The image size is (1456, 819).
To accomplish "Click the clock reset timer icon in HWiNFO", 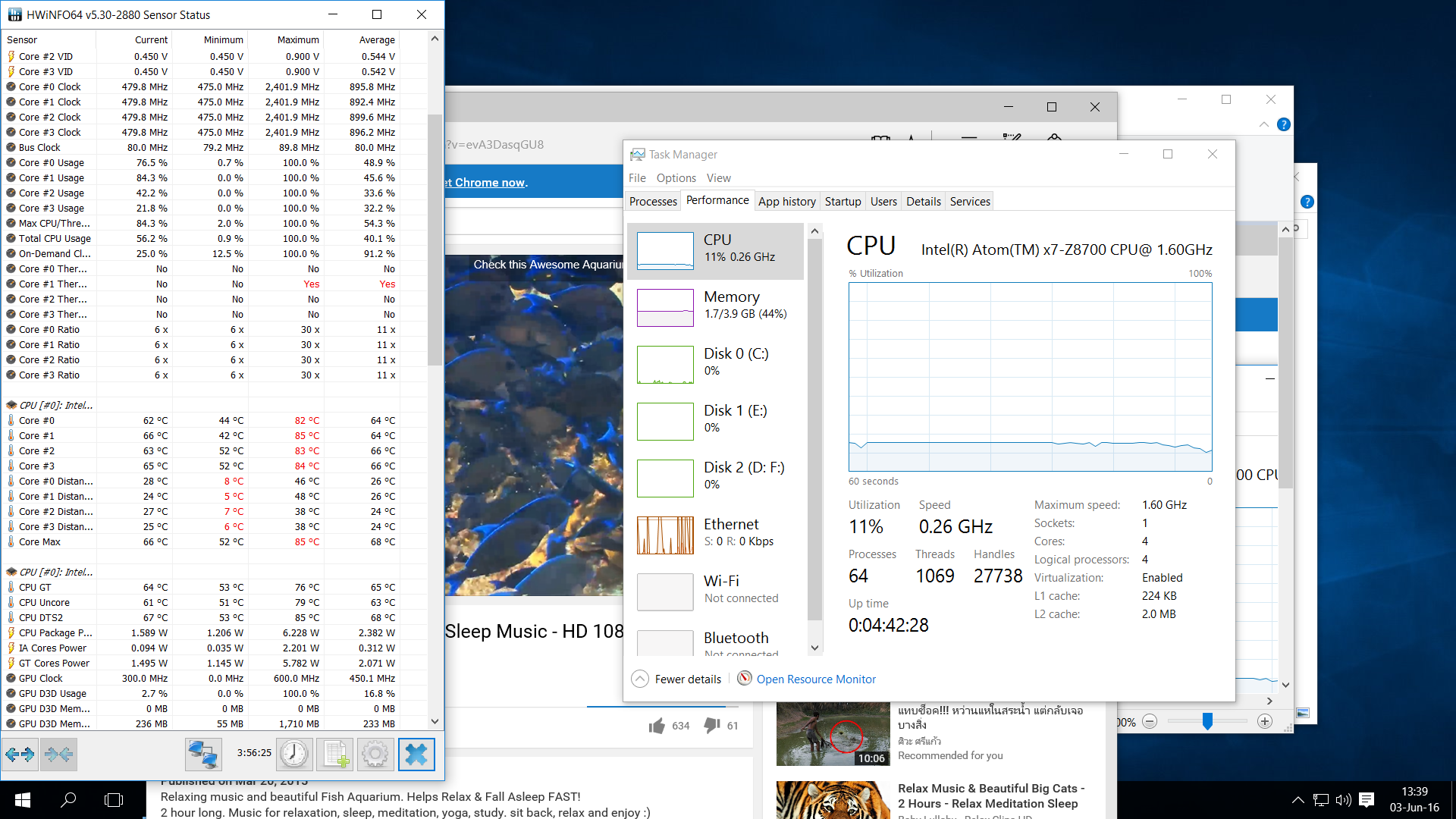I will 294,755.
